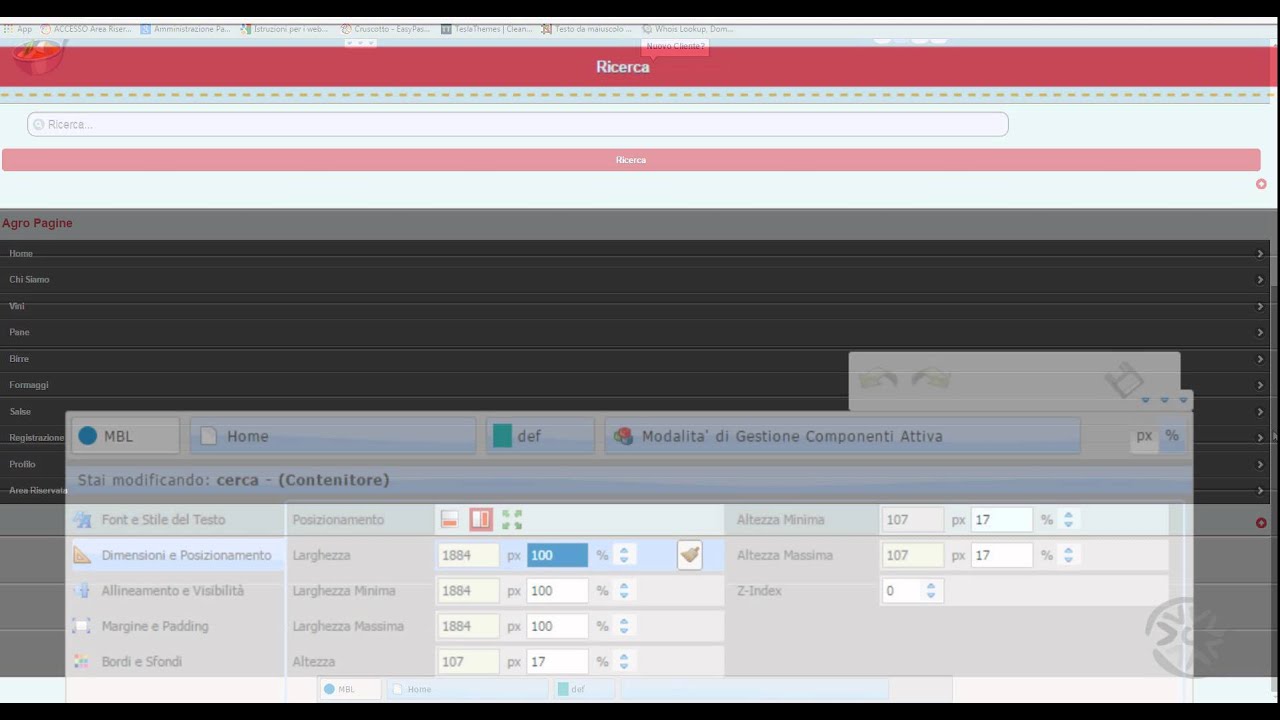1280x720 pixels.
Task: Adjust Larghezza Minima percent stepper
Action: [x=624, y=591]
